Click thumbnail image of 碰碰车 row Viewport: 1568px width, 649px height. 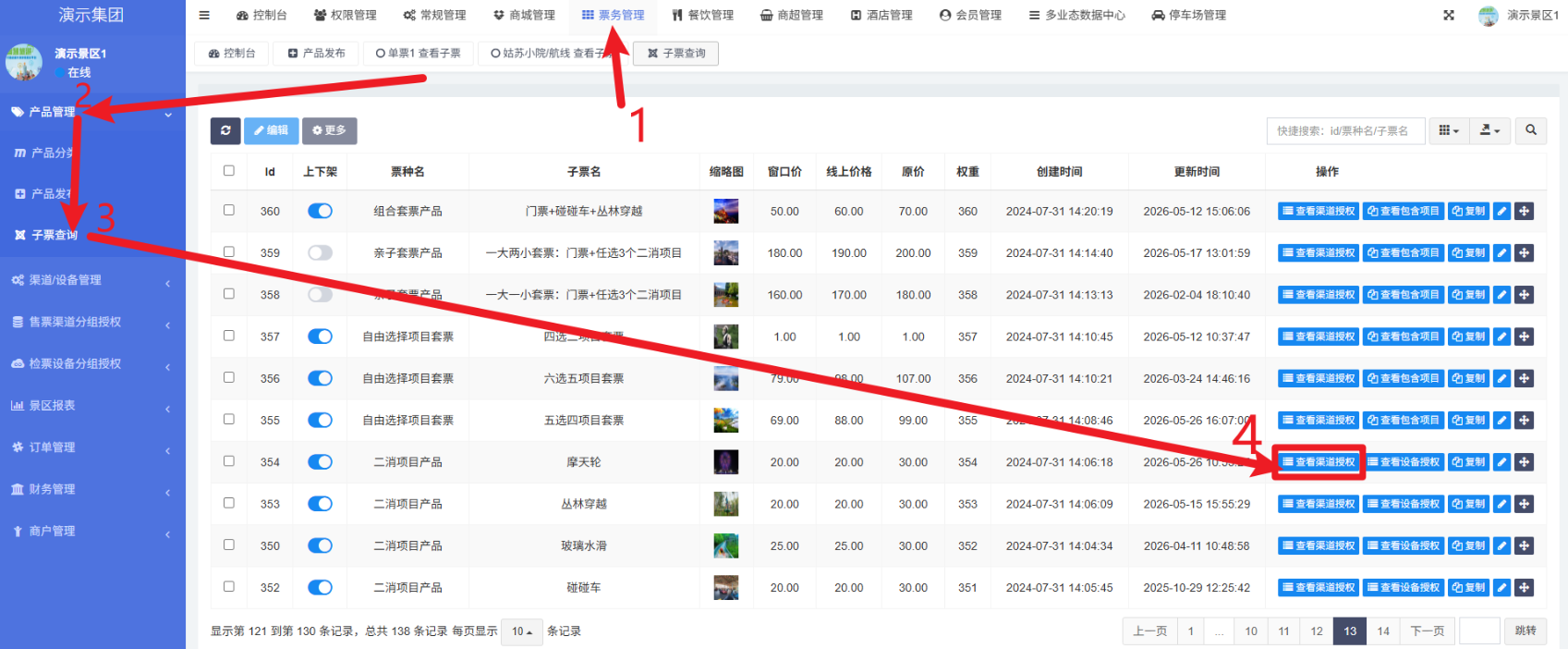pyautogui.click(x=726, y=588)
